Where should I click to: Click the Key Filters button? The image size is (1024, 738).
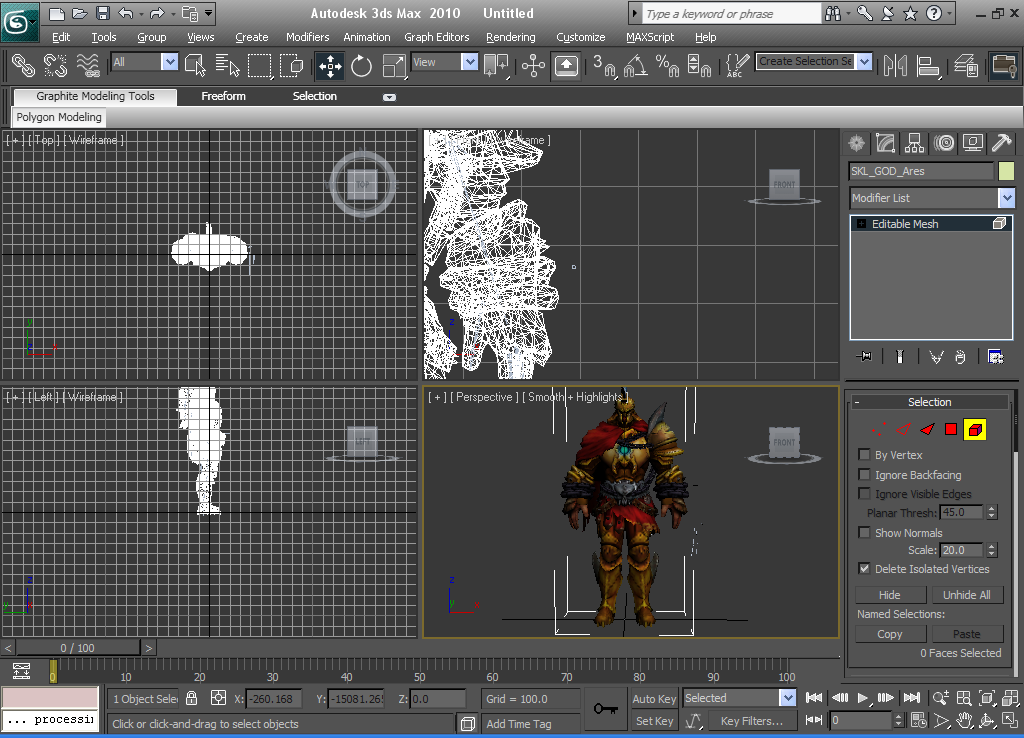(x=752, y=721)
